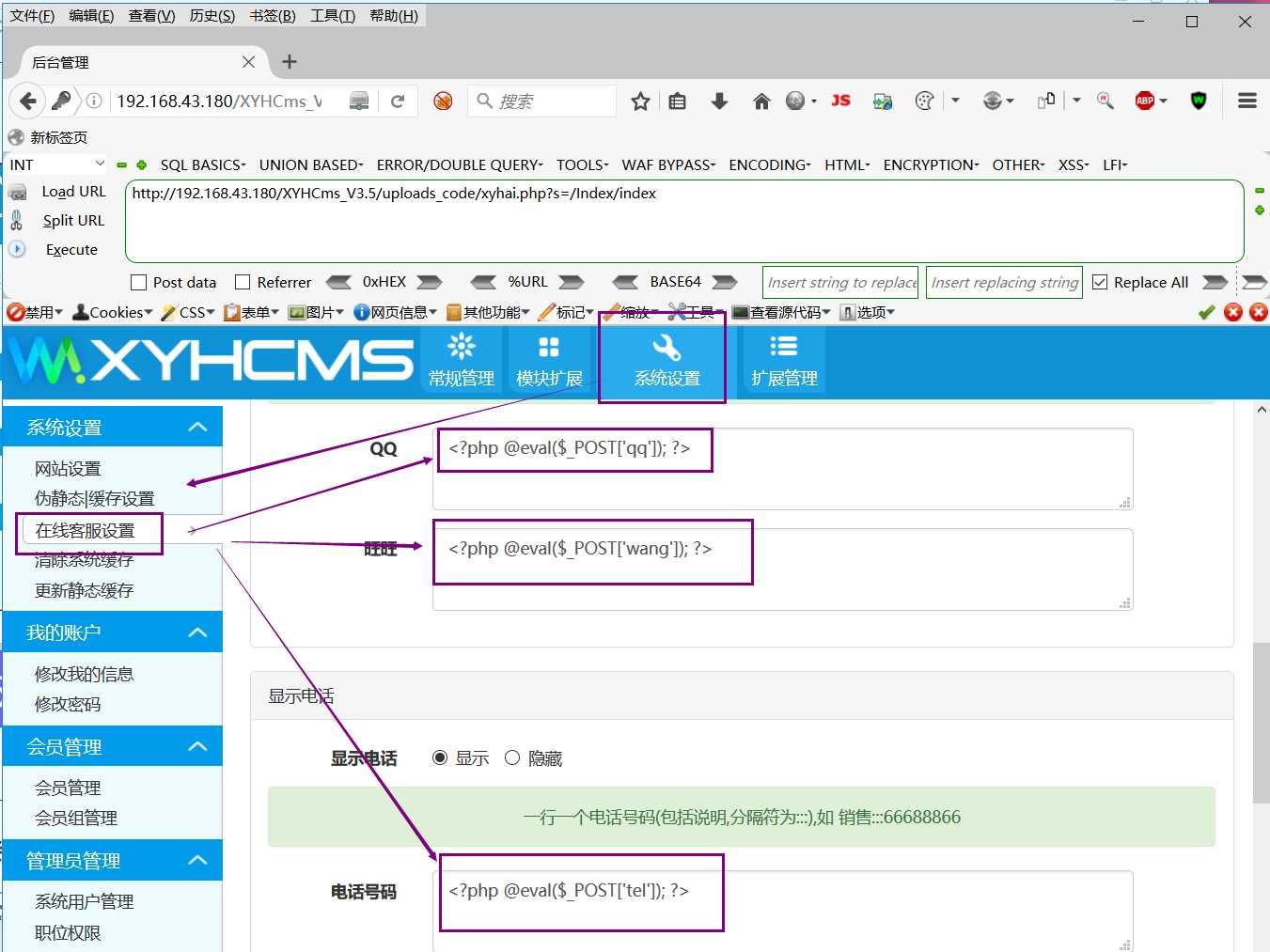Collapse the 管理员管理 sidebar section
1270x952 pixels.
pyautogui.click(x=197, y=860)
